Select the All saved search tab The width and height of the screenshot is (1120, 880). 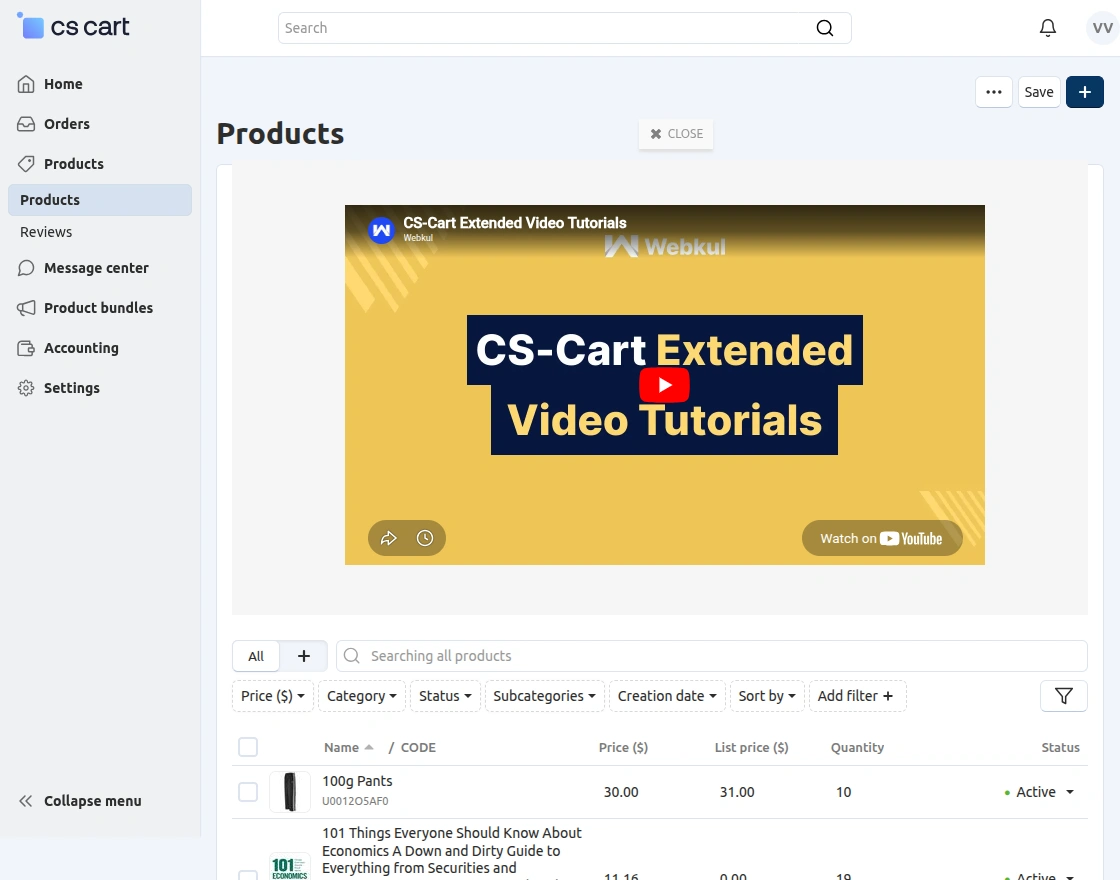point(256,656)
